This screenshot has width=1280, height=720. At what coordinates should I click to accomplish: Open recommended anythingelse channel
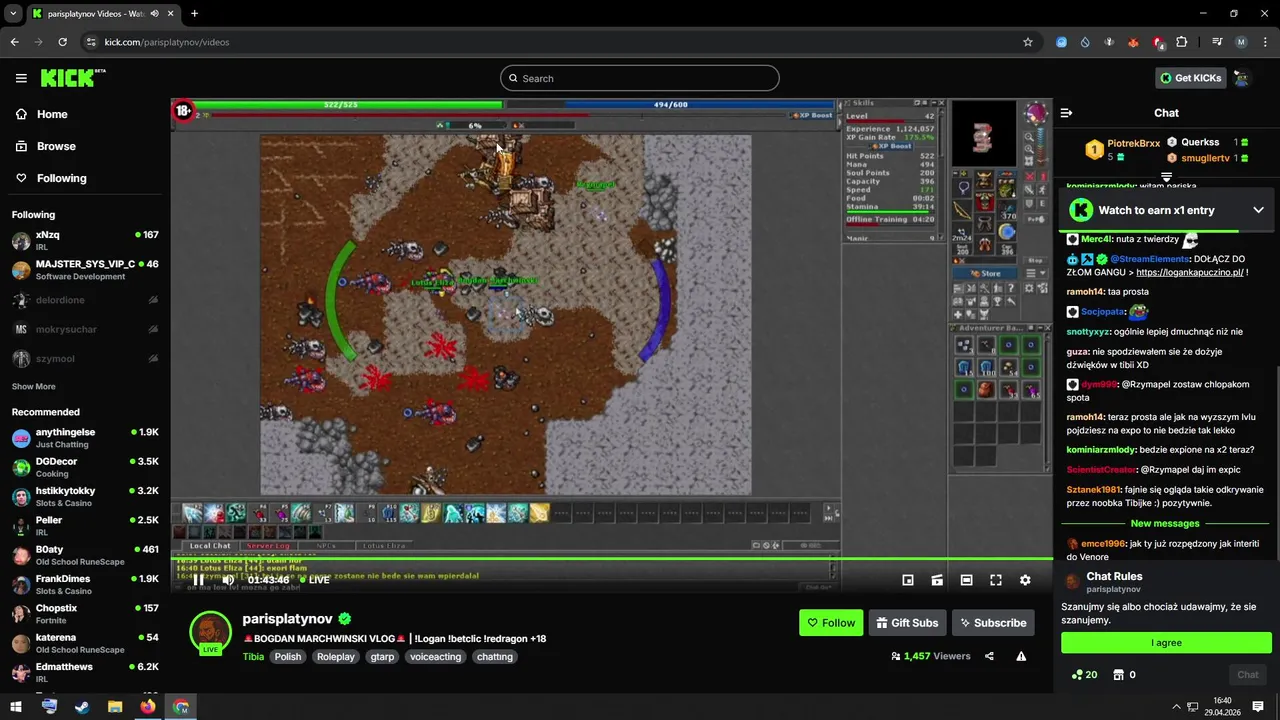click(x=85, y=438)
